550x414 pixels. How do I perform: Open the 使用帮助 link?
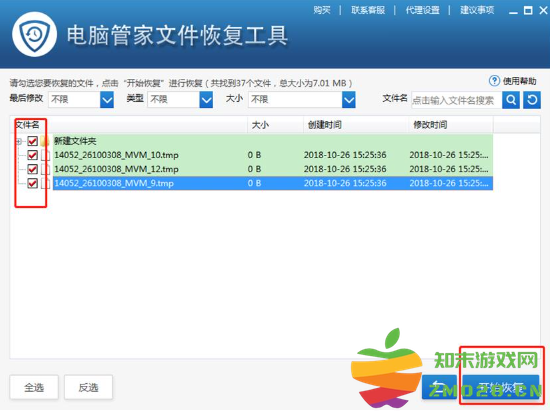(x=519, y=81)
